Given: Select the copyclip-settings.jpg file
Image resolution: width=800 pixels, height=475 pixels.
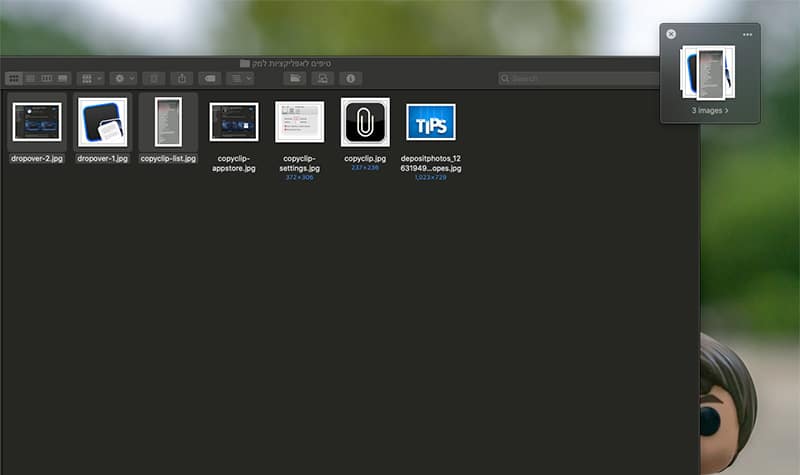Looking at the screenshot, I should (x=300, y=122).
